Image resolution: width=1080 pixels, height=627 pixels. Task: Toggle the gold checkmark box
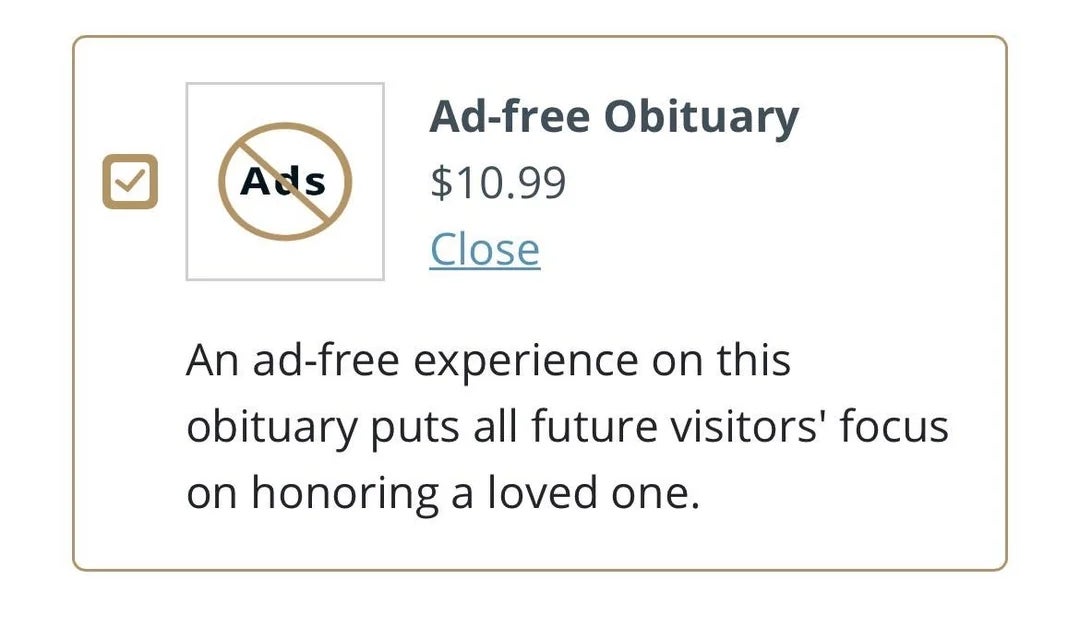point(130,182)
